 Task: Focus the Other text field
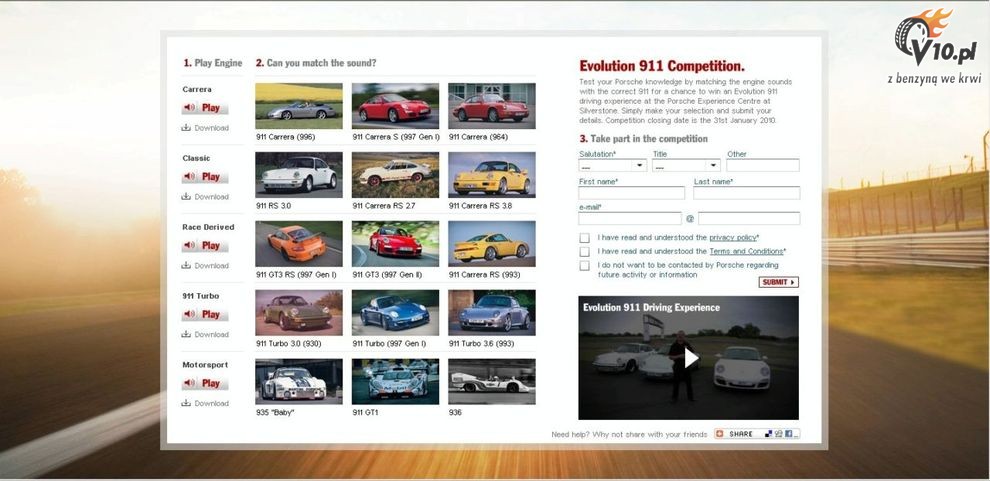[763, 165]
